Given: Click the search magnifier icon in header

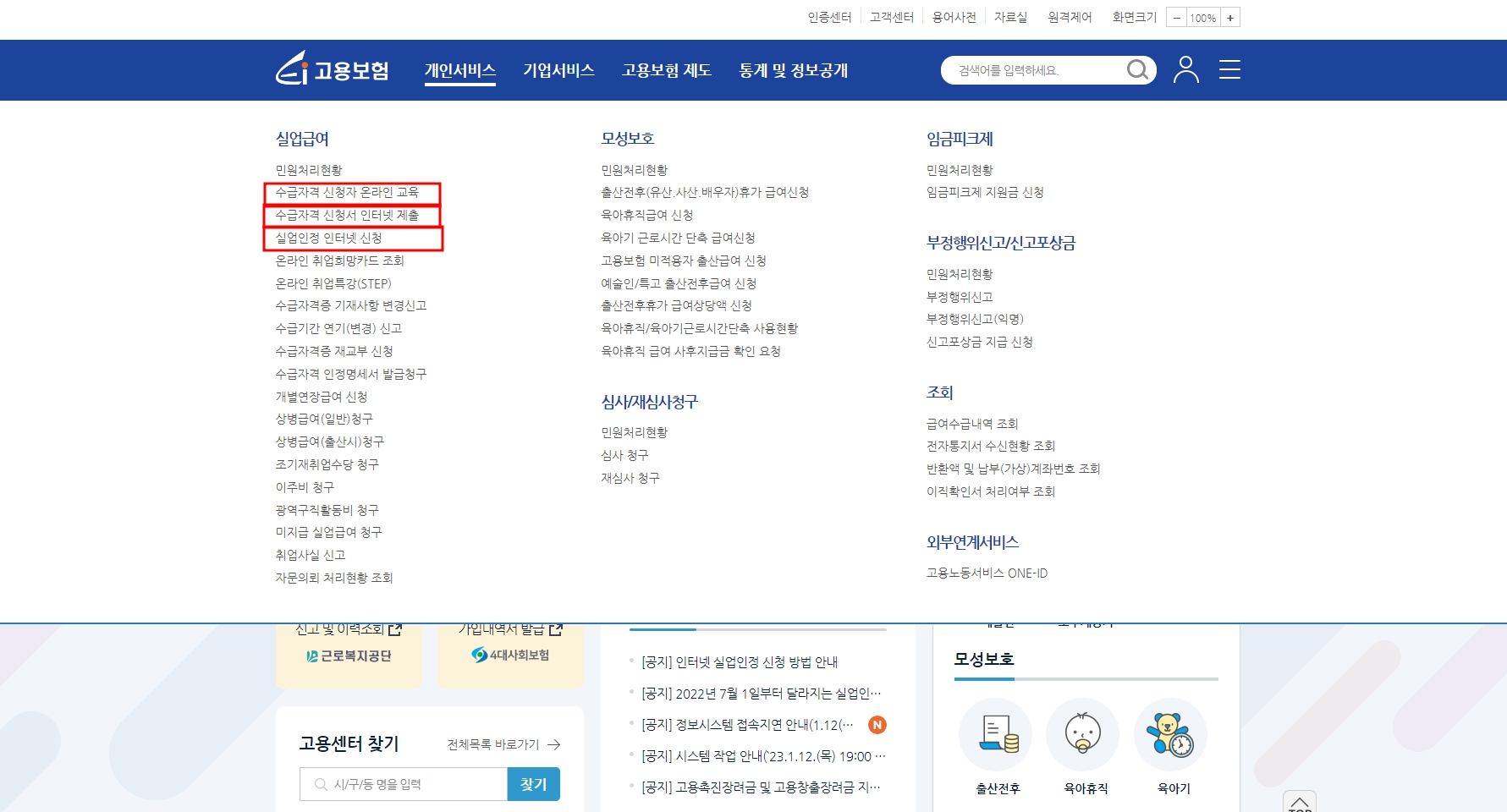Looking at the screenshot, I should click(1138, 69).
